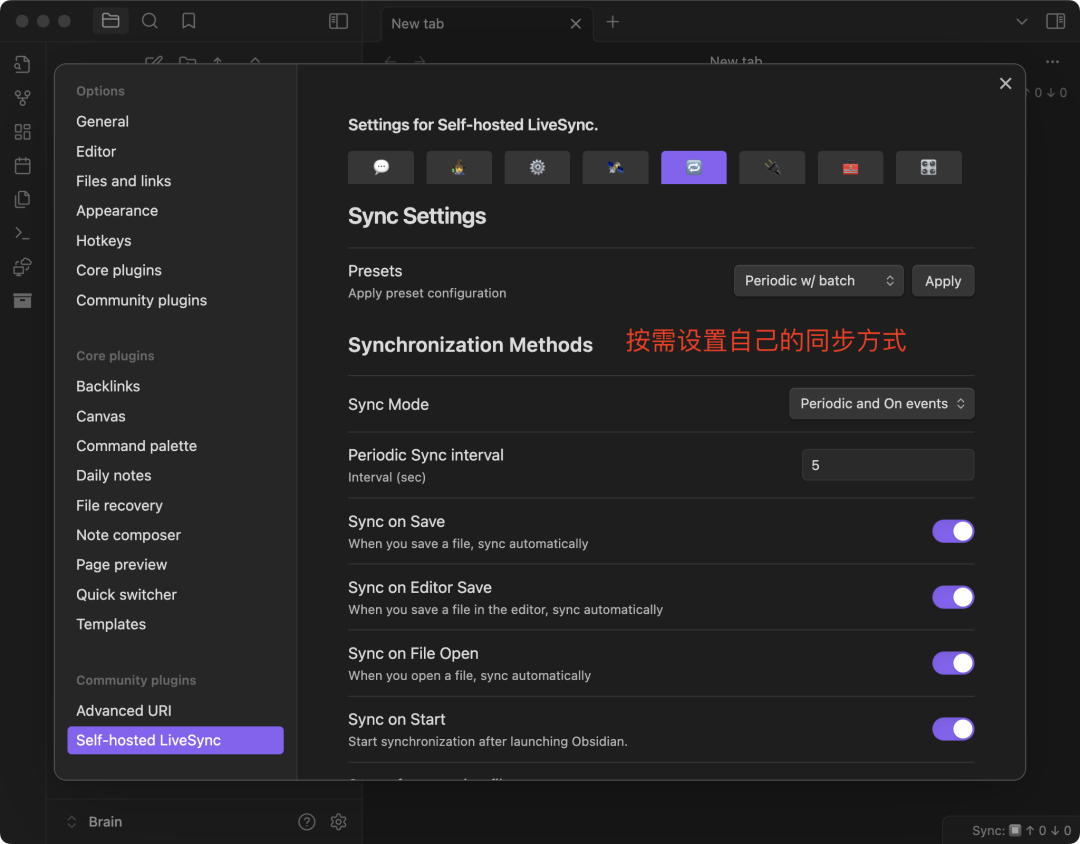Open the search magnifier icon
The height and width of the screenshot is (844, 1080).
pyautogui.click(x=149, y=21)
